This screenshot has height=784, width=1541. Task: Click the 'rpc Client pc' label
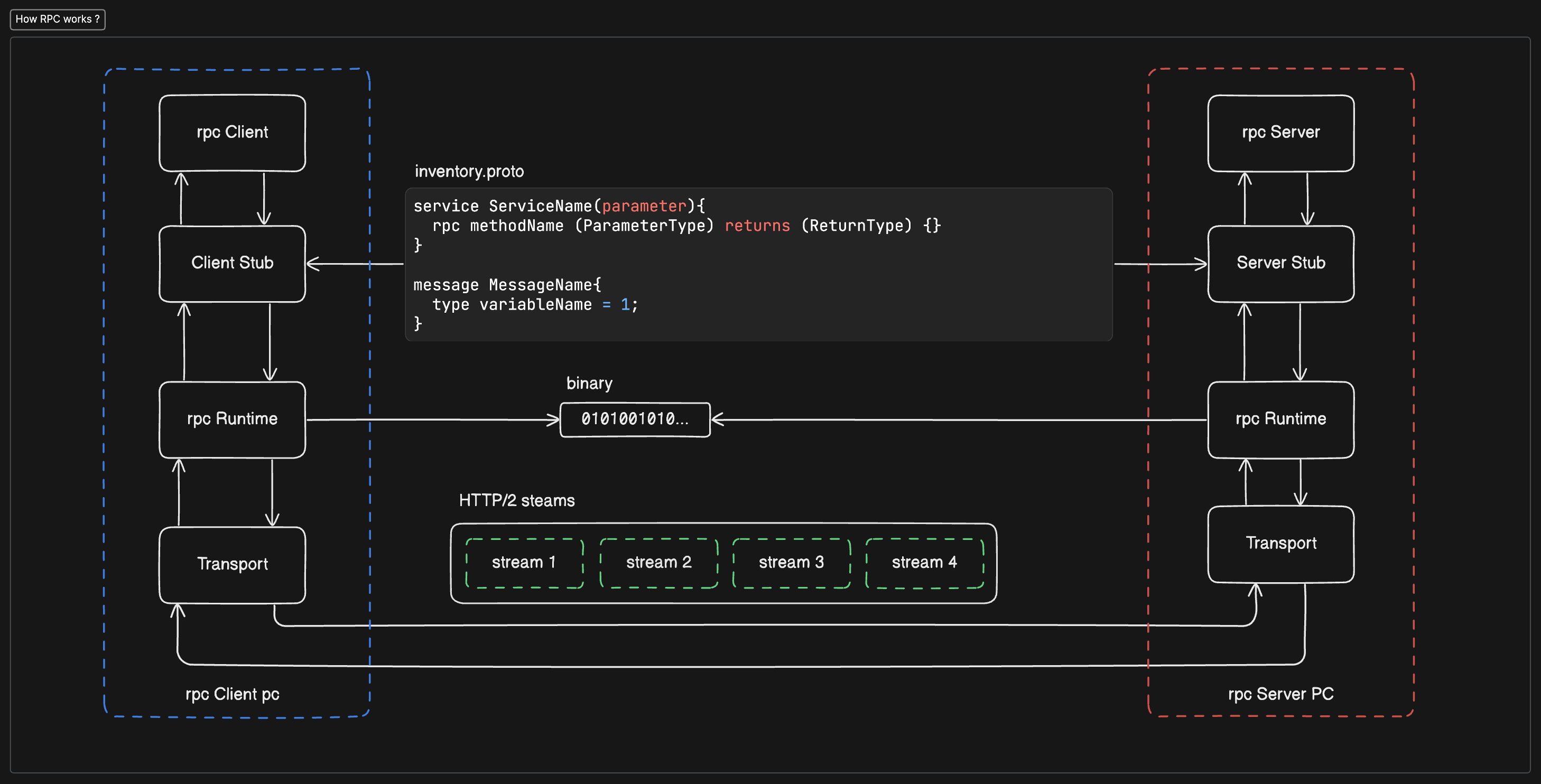232,694
